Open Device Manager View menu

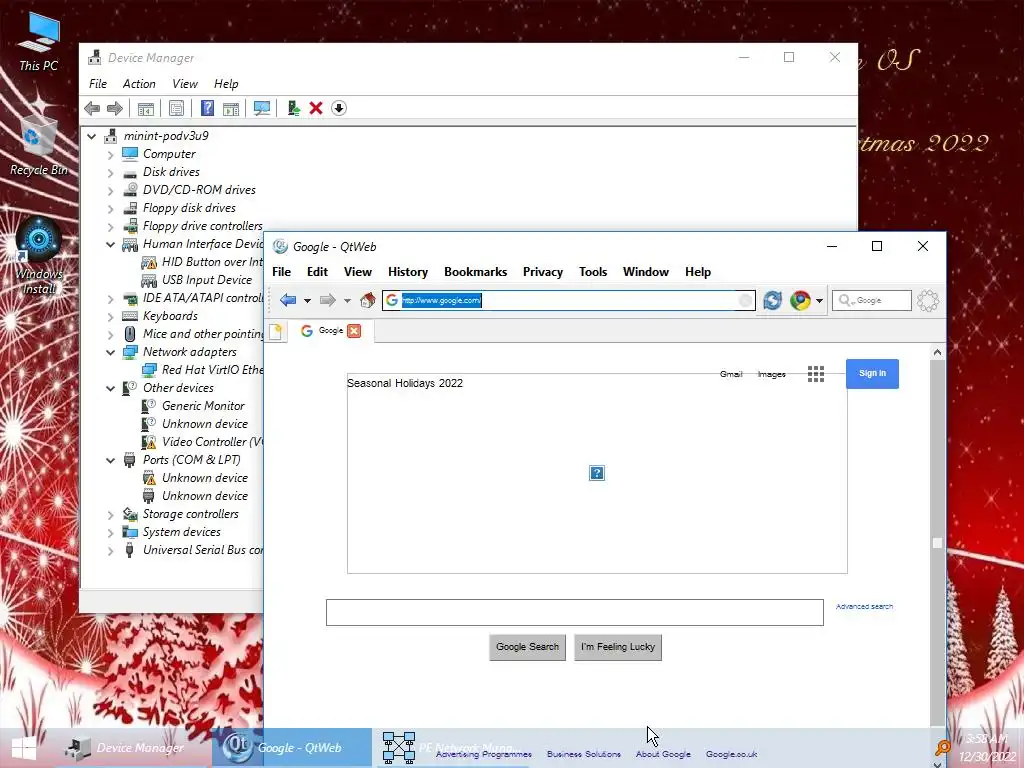click(x=185, y=84)
